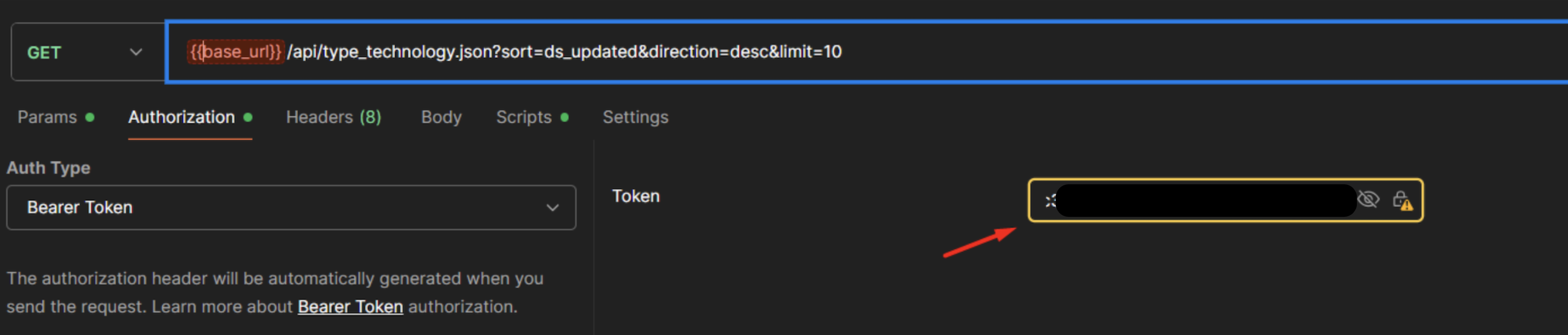Image resolution: width=1568 pixels, height=335 pixels.
Task: Click into the request URL path text
Action: [x=564, y=52]
